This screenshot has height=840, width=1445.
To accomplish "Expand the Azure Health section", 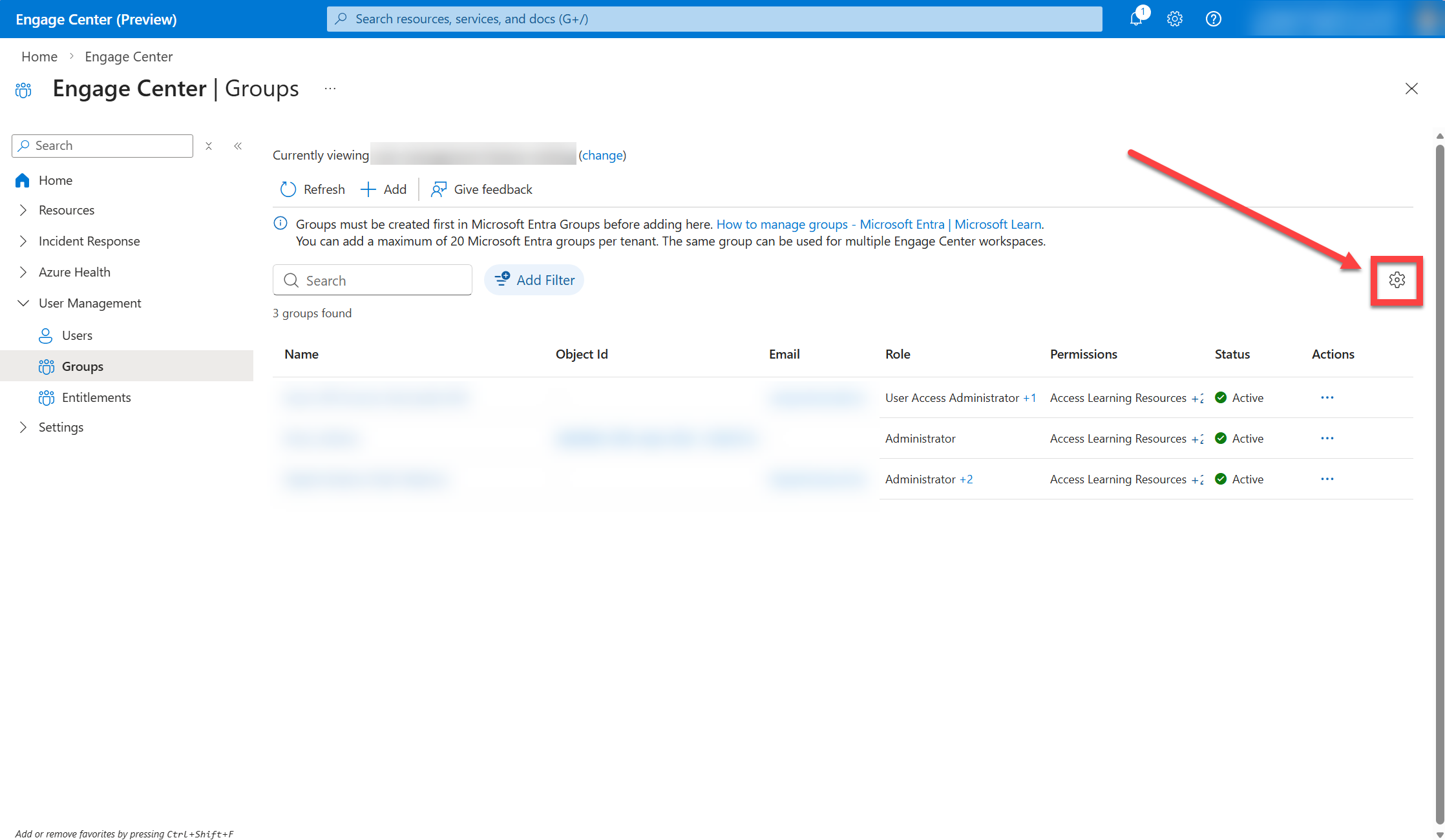I will click(23, 272).
